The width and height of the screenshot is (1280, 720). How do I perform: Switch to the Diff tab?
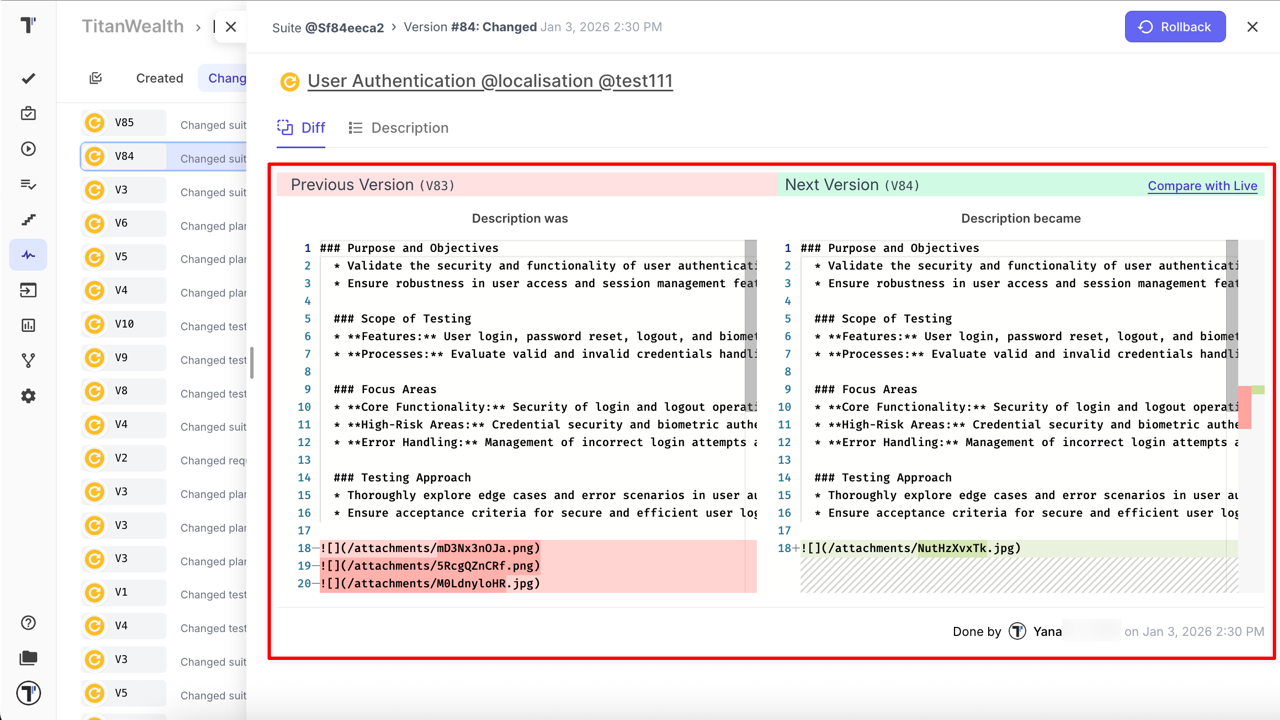(301, 128)
